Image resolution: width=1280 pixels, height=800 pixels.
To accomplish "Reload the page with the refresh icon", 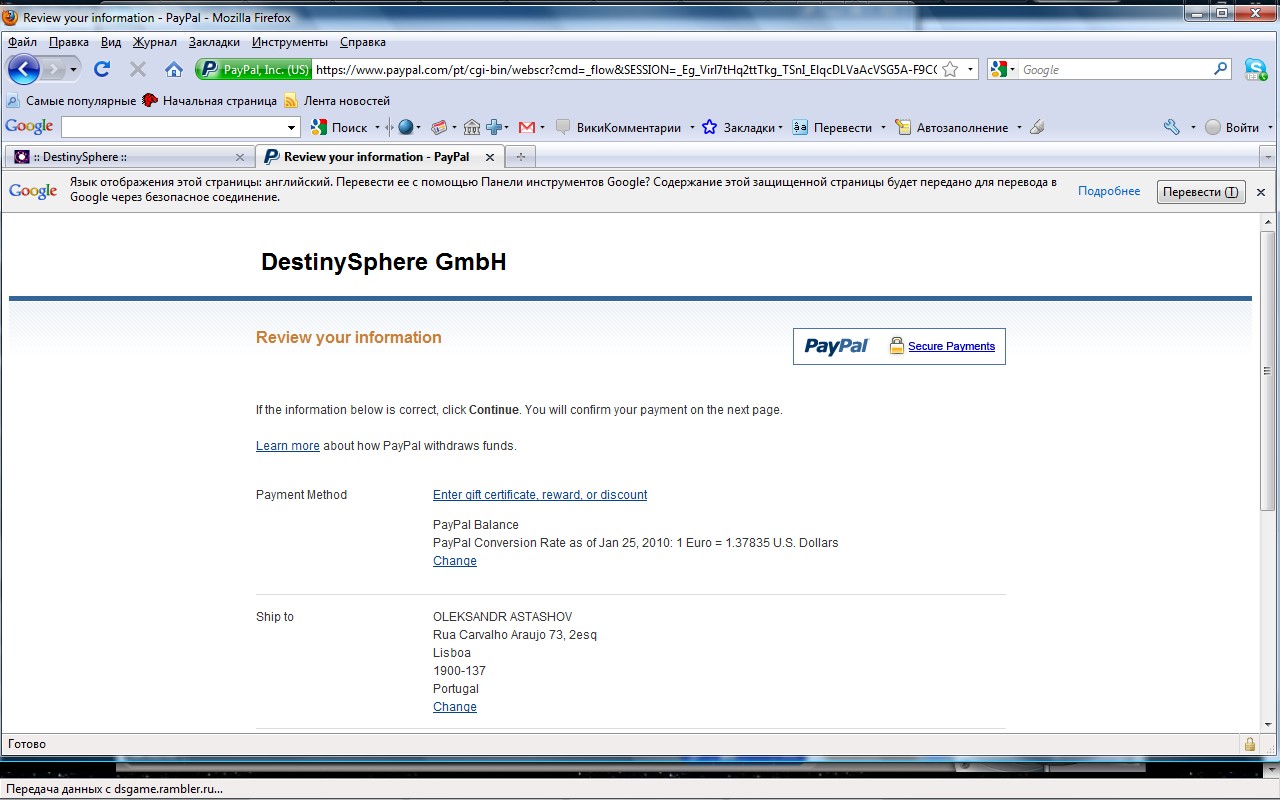I will pos(101,69).
